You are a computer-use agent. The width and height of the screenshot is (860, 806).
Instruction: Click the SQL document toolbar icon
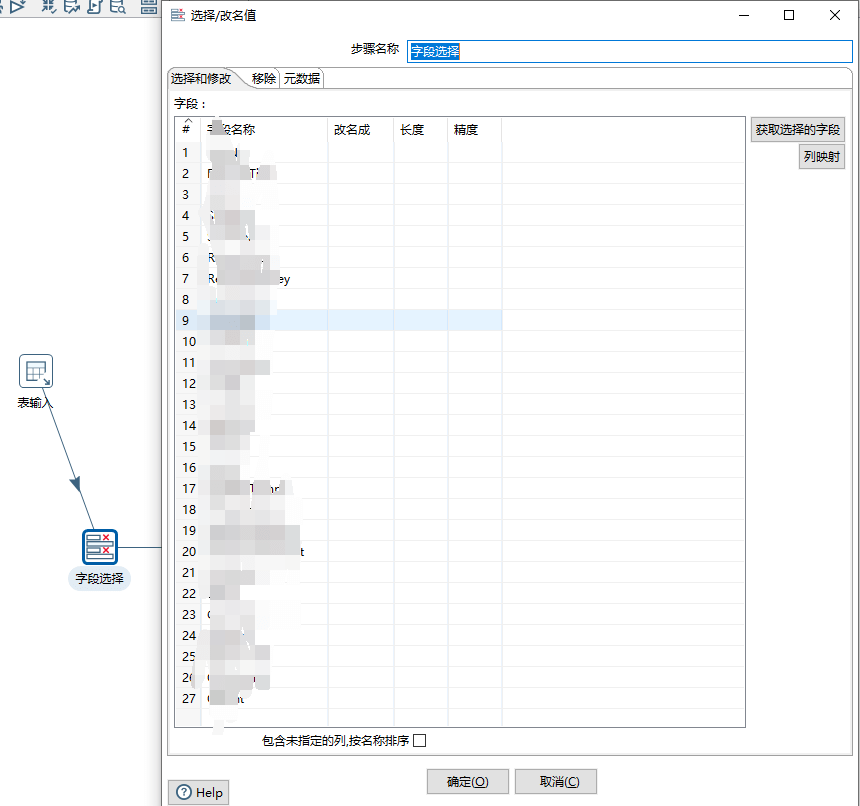coord(94,7)
